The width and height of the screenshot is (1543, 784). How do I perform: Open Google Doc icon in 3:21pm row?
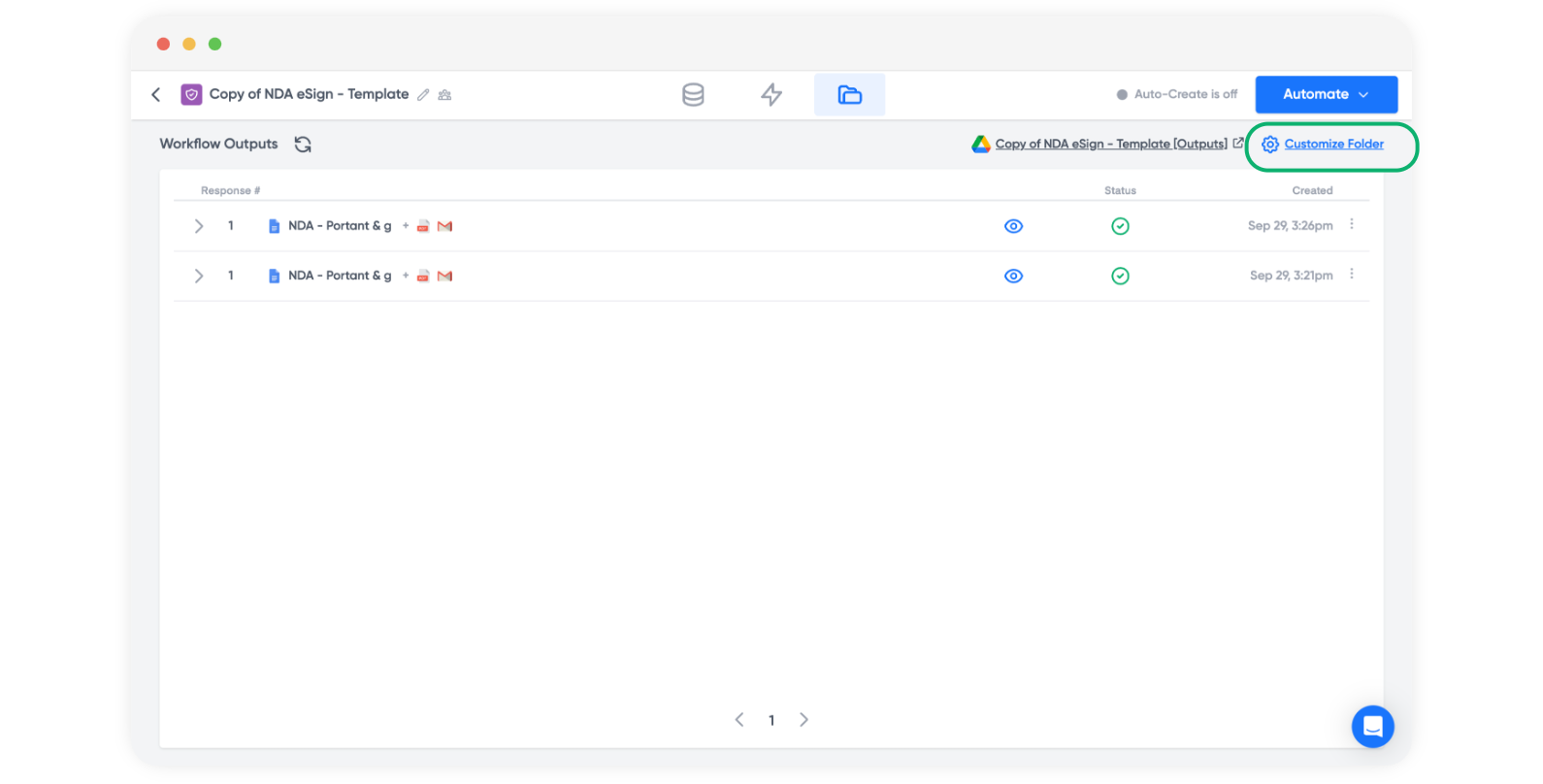pyautogui.click(x=274, y=276)
